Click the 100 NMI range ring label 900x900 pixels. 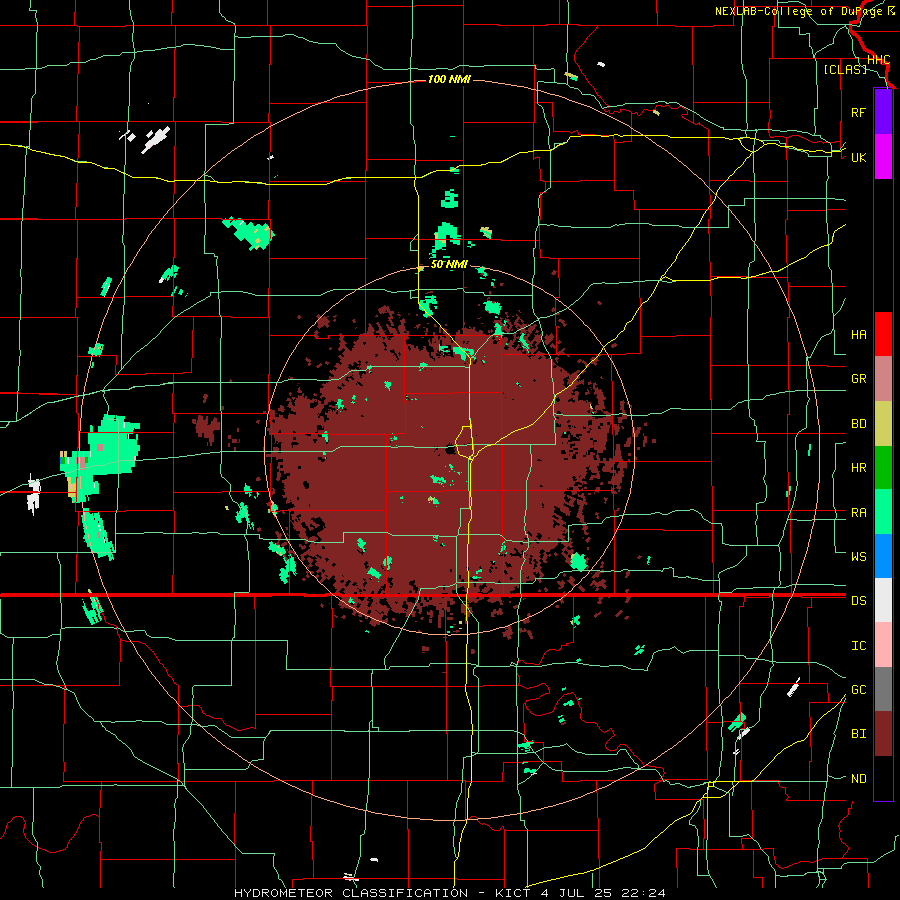pyautogui.click(x=449, y=79)
